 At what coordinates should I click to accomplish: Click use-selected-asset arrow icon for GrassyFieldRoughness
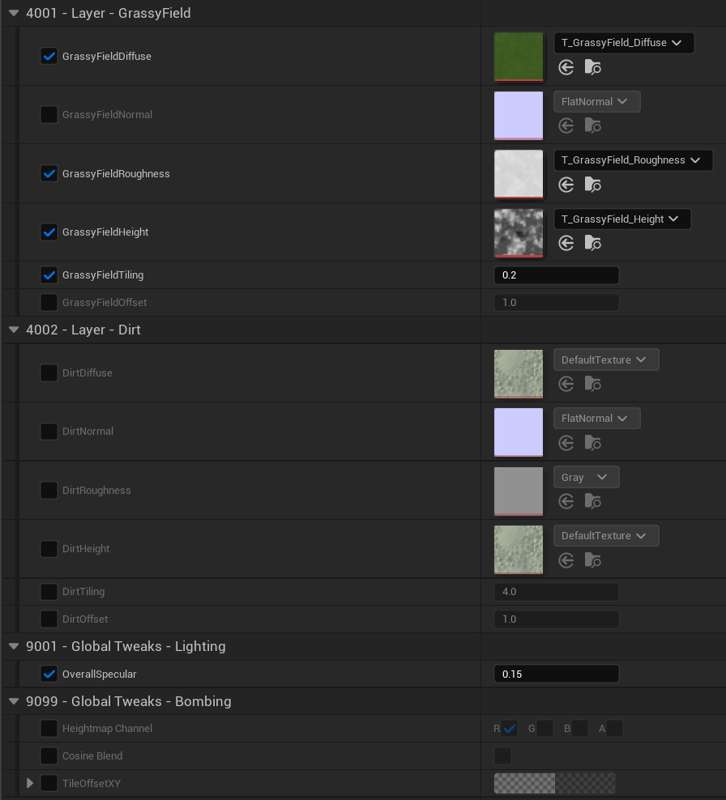[x=566, y=185]
